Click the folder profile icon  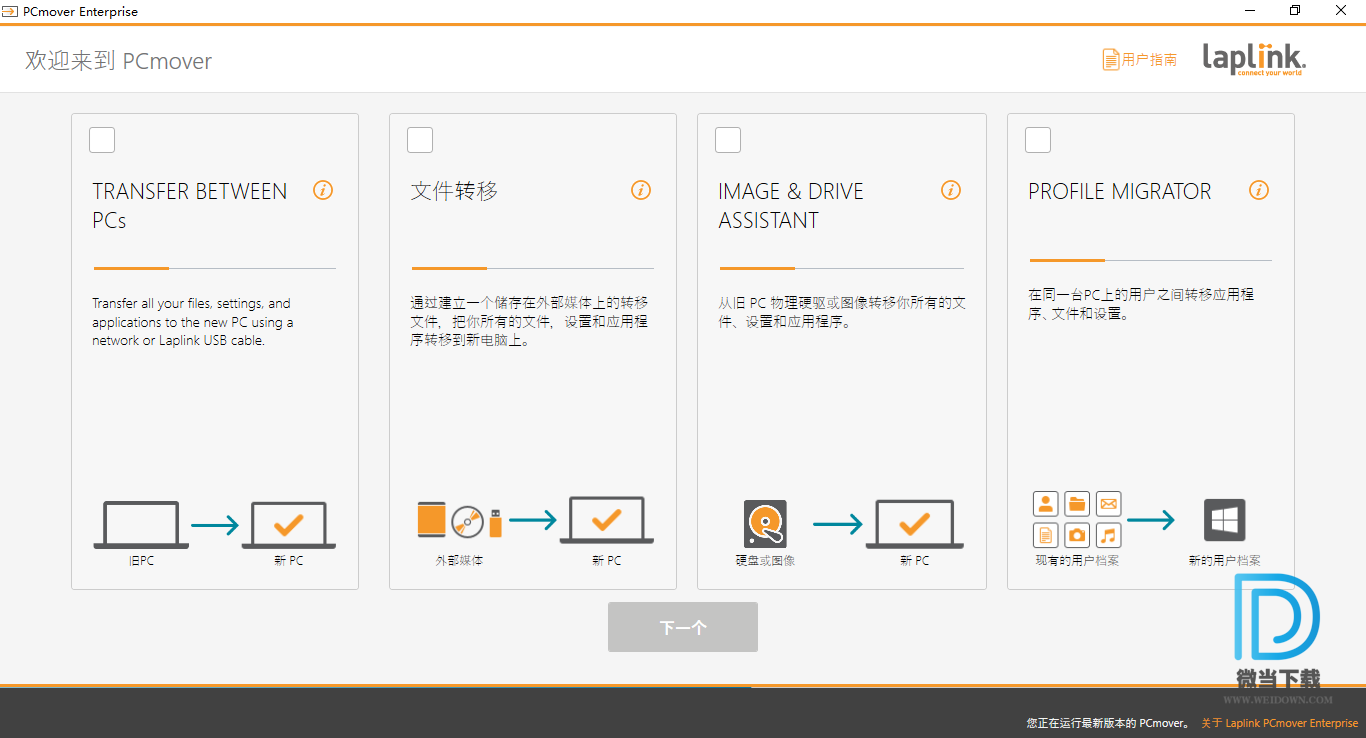1077,503
